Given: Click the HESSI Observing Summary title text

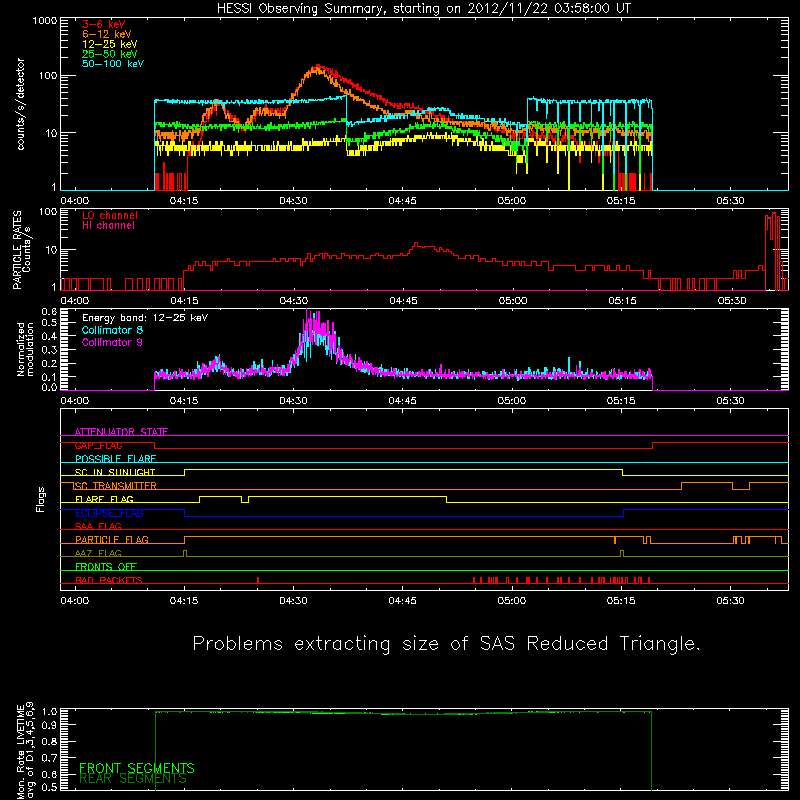Looking at the screenshot, I should point(423,9).
